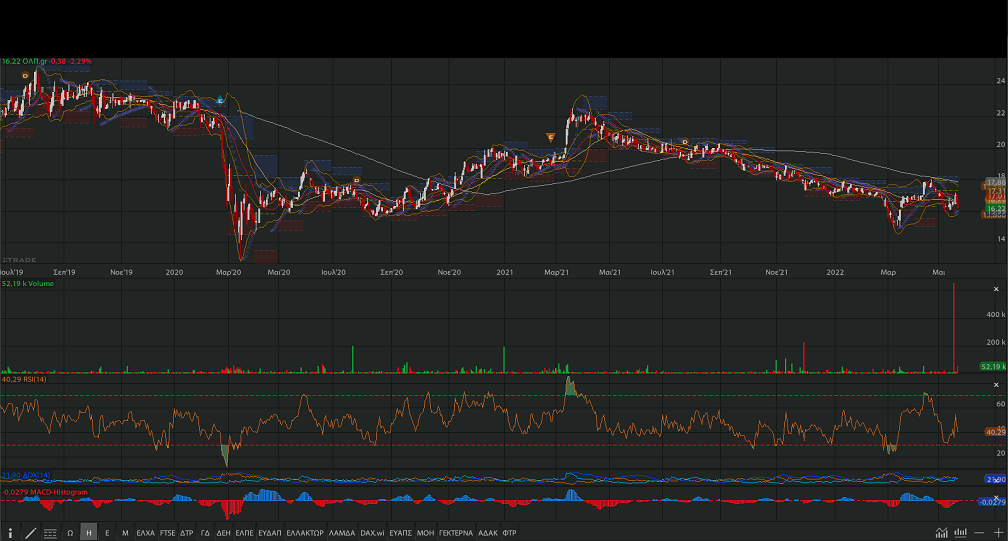Zoom in with the plus icon
This screenshot has width=1008, height=541.
997,533
